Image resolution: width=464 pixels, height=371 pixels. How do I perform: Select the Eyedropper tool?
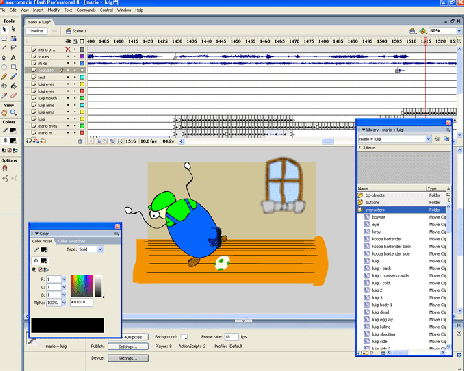point(4,96)
